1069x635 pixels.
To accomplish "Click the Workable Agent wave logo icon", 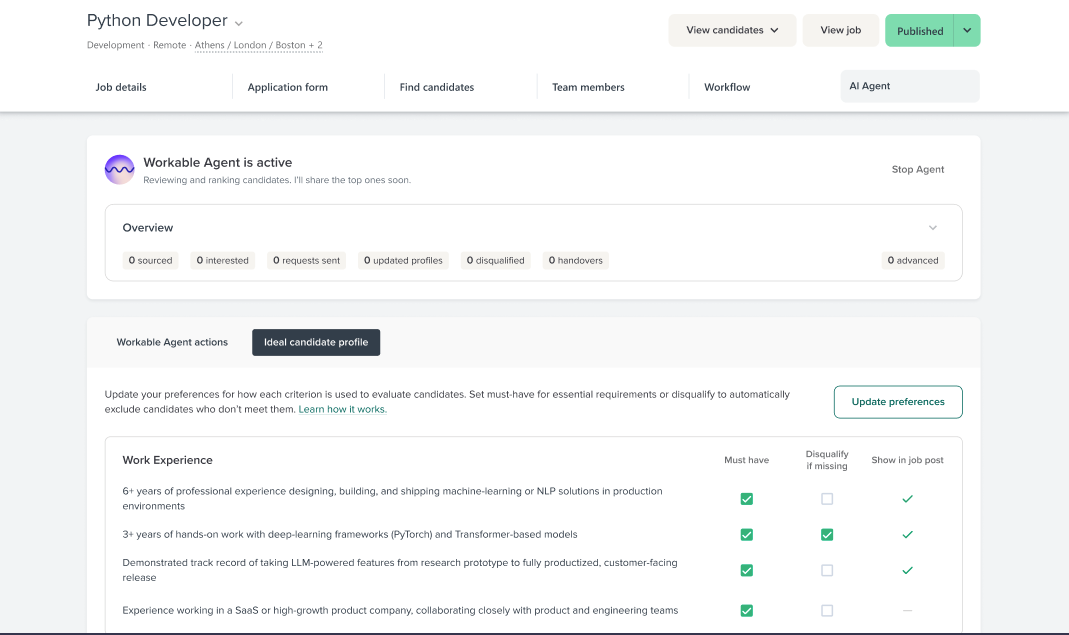I will click(120, 170).
